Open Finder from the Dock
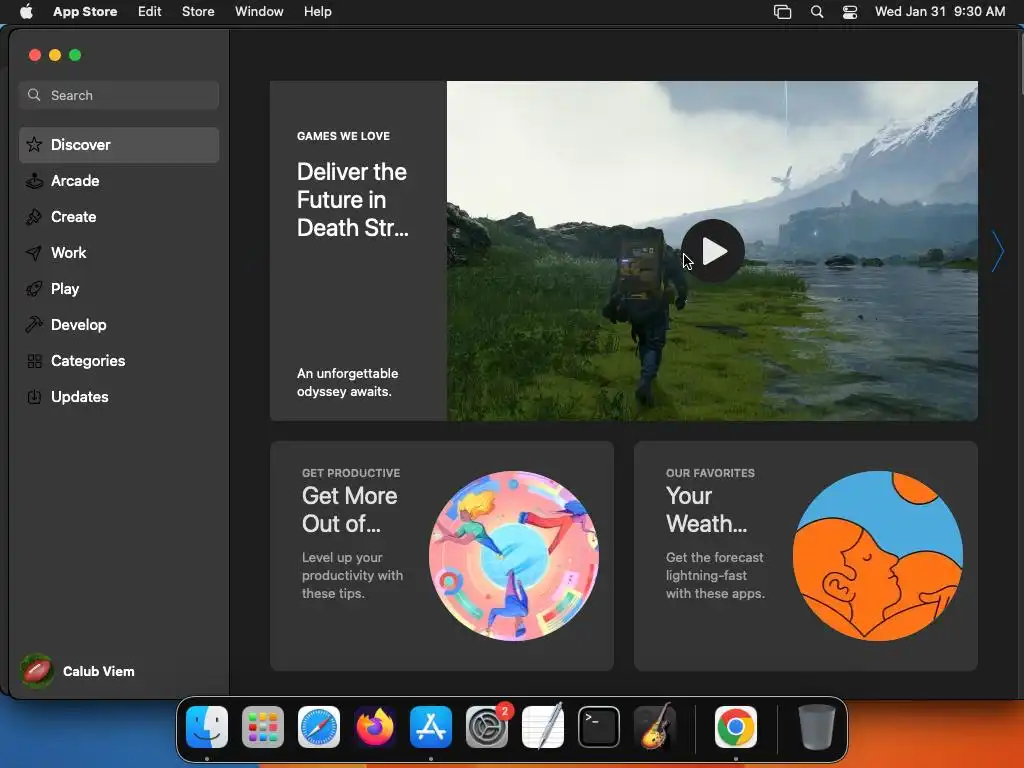 click(x=207, y=727)
